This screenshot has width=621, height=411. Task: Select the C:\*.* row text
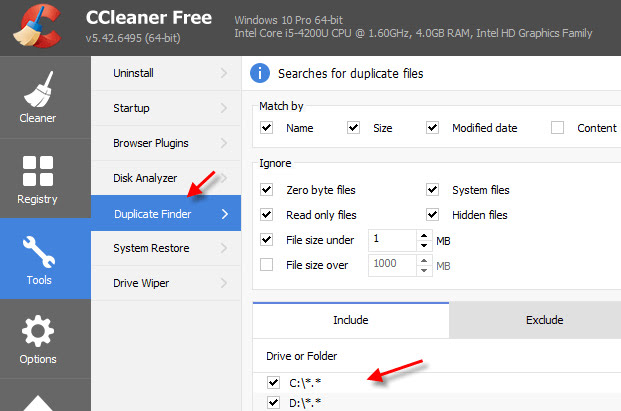305,383
